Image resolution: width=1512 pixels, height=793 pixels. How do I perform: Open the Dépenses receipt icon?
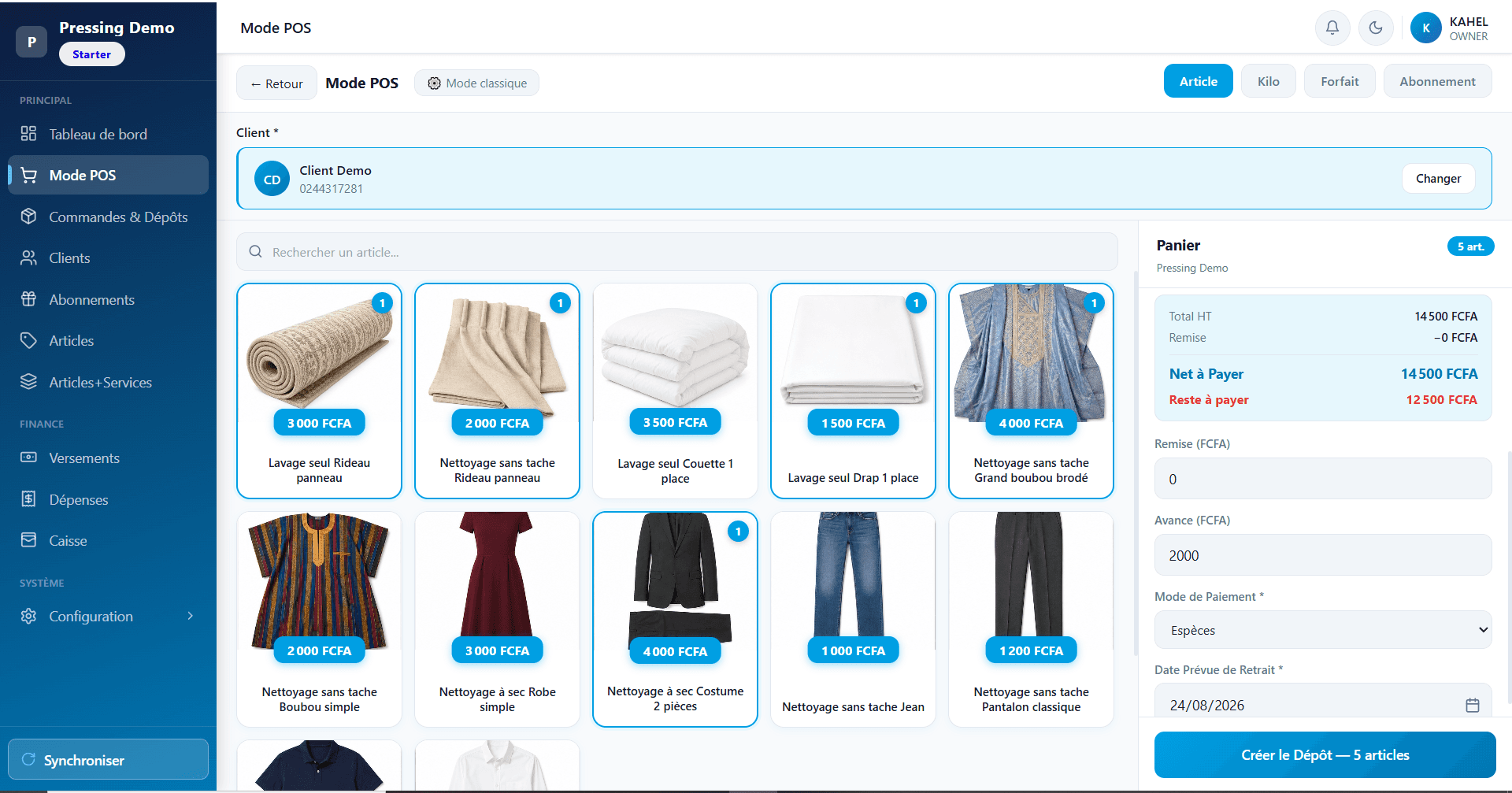tap(28, 499)
